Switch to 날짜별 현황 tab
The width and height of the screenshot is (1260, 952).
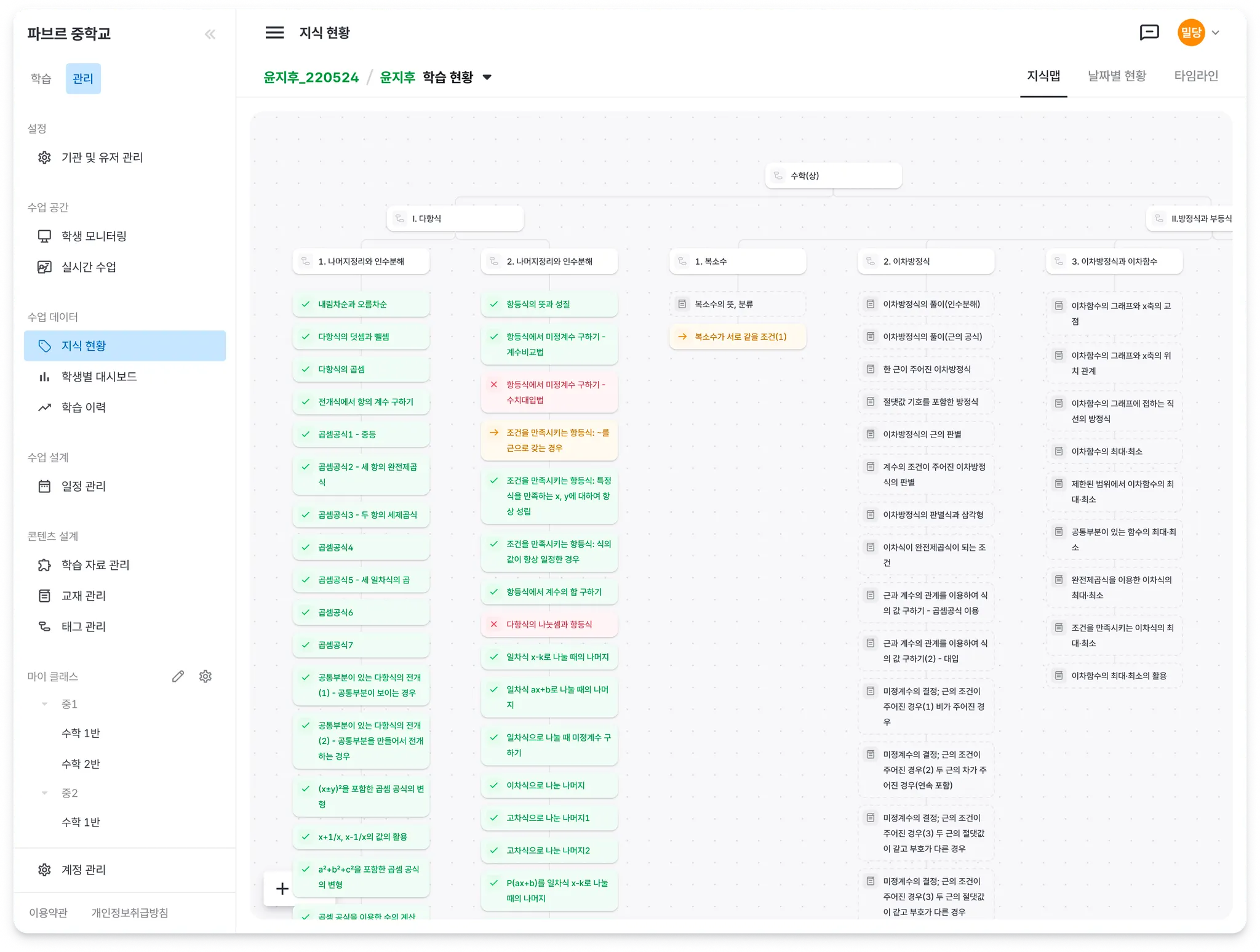(1117, 76)
